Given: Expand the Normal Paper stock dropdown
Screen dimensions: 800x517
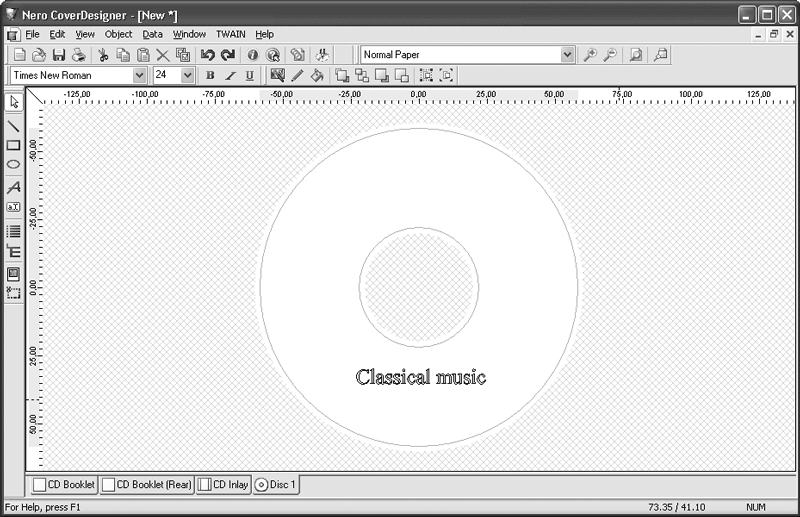Looking at the screenshot, I should pos(568,55).
